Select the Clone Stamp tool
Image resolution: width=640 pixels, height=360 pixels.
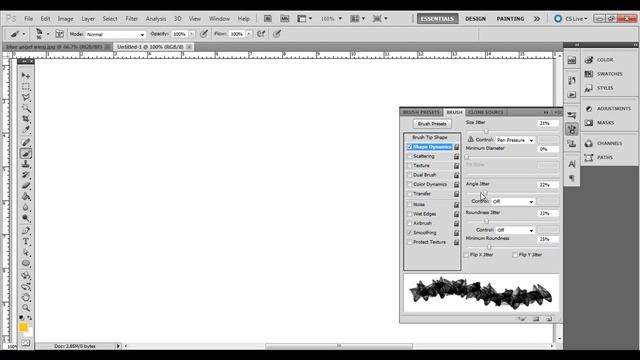26,164
